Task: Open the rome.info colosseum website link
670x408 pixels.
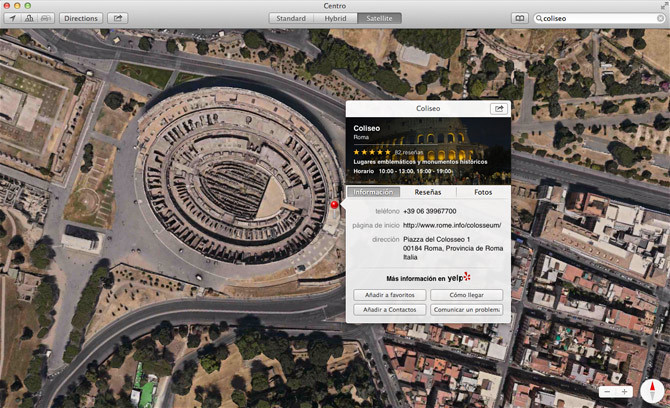Action: point(451,225)
